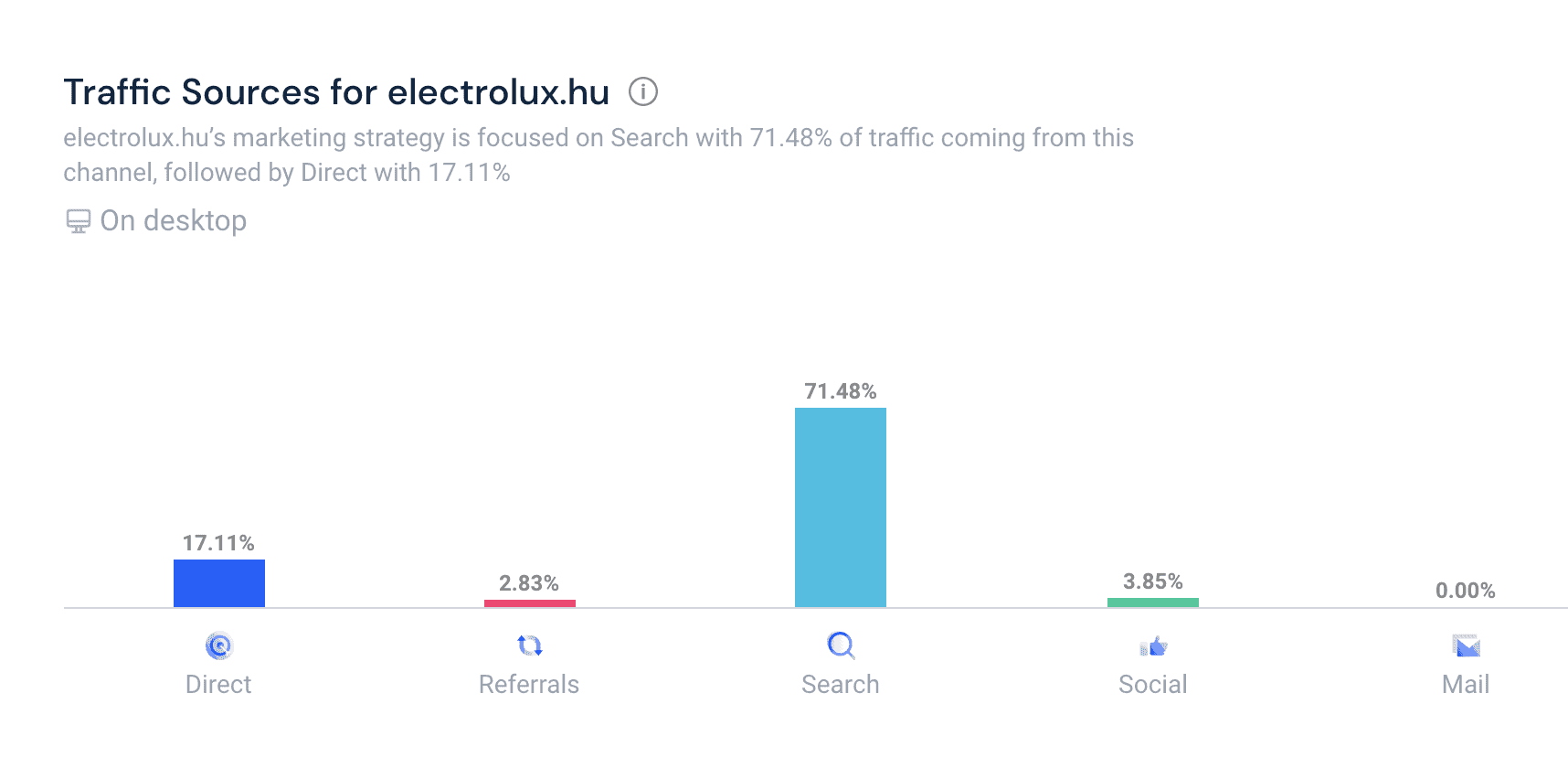The width and height of the screenshot is (1568, 757).
Task: Click the "On desktop" label
Action: (x=174, y=221)
